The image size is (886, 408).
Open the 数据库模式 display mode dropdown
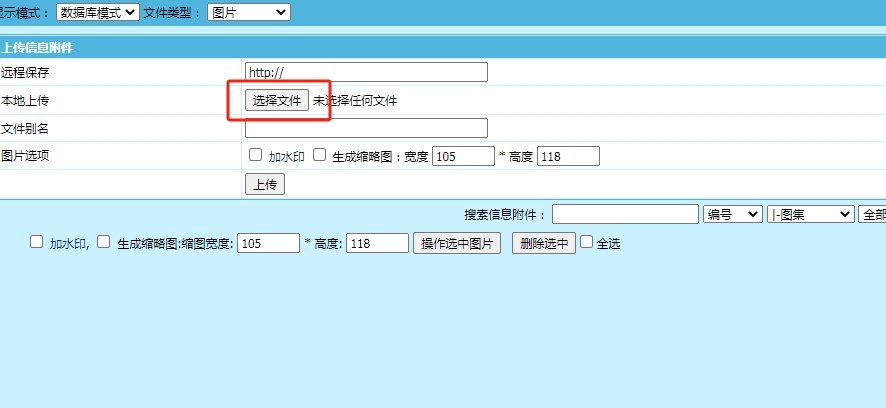(x=98, y=12)
